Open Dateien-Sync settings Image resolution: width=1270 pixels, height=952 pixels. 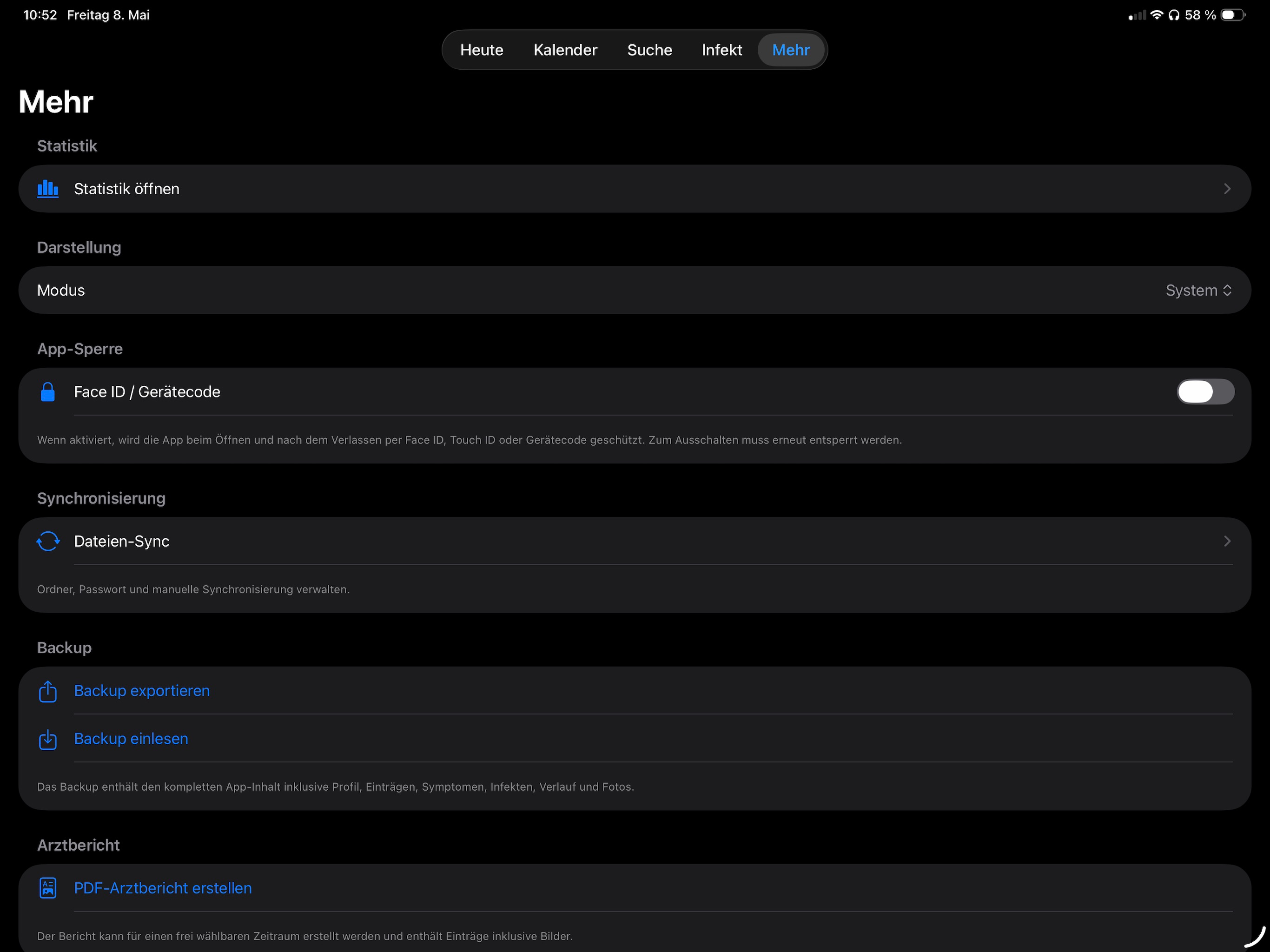coord(635,541)
